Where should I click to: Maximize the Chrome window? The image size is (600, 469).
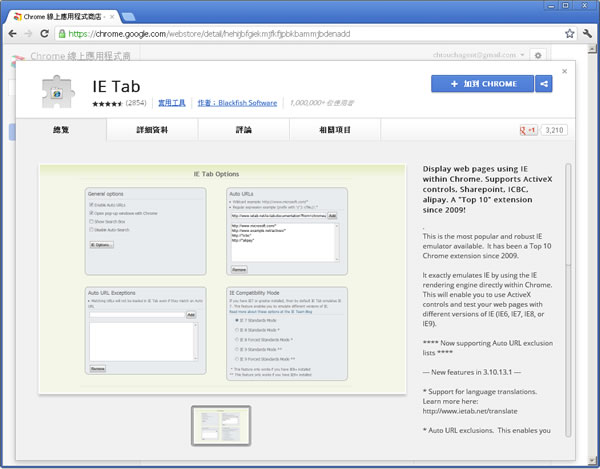point(566,6)
